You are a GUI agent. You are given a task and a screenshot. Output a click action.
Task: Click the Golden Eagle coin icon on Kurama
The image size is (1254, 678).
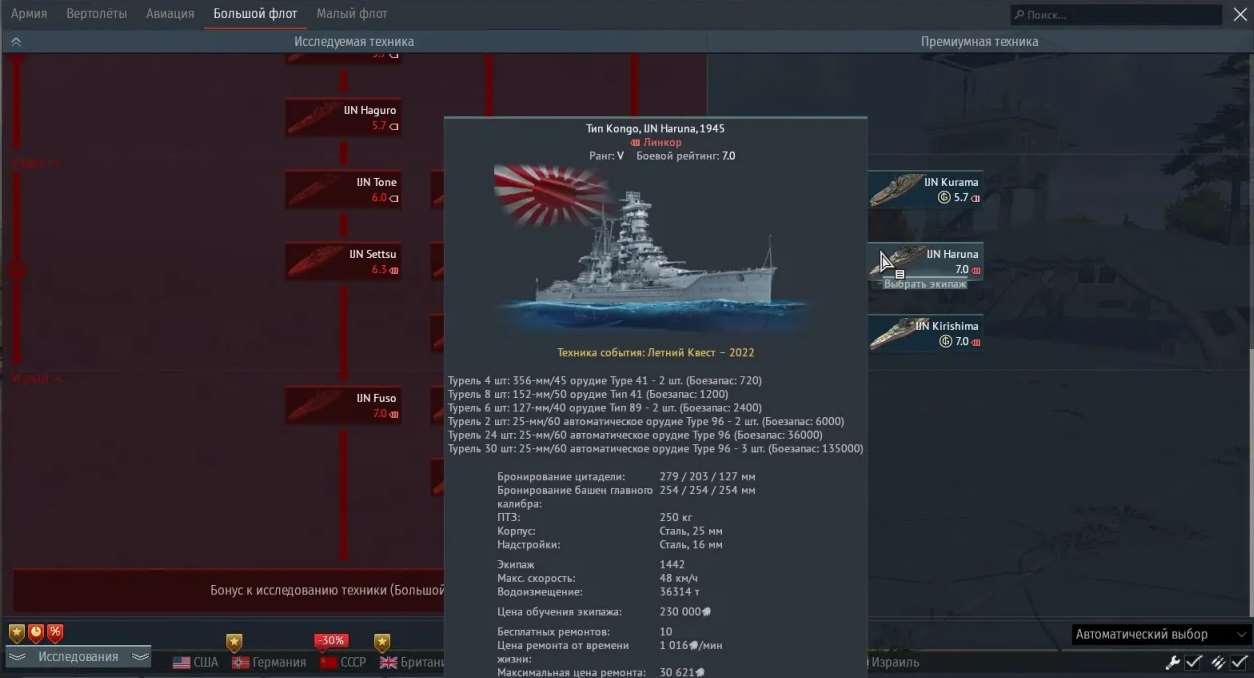point(944,198)
